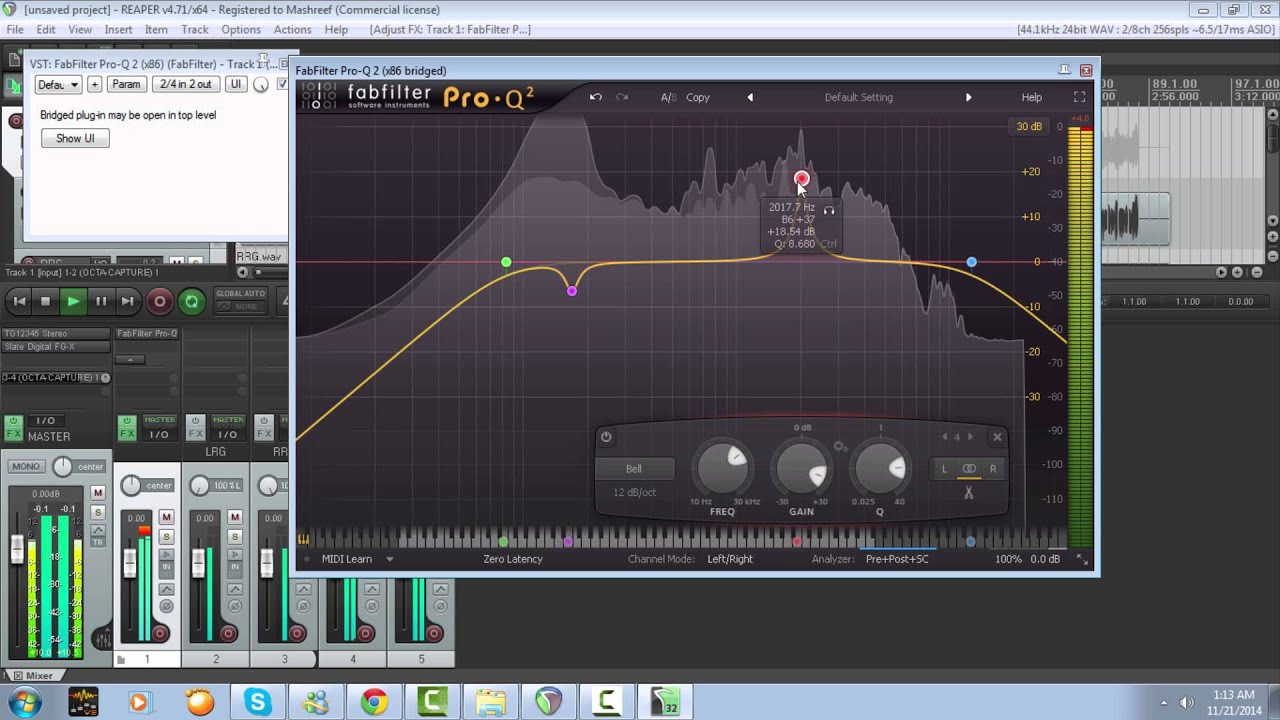Click the 2/4 in 2 out routing button
The height and width of the screenshot is (720, 1280).
click(x=186, y=84)
